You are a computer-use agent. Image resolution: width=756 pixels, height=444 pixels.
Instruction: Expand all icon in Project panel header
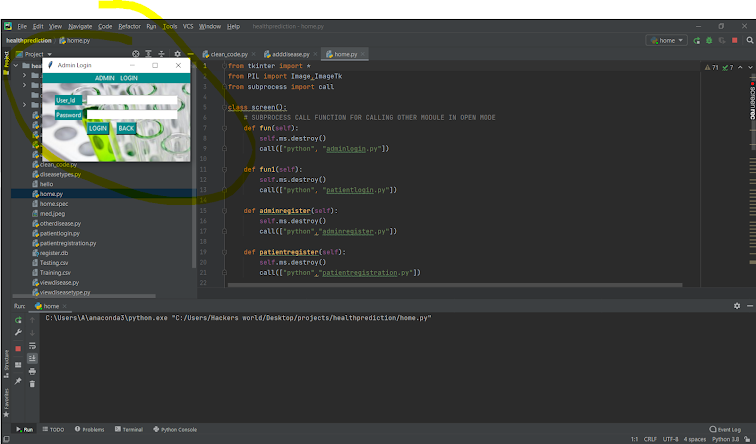(x=148, y=54)
